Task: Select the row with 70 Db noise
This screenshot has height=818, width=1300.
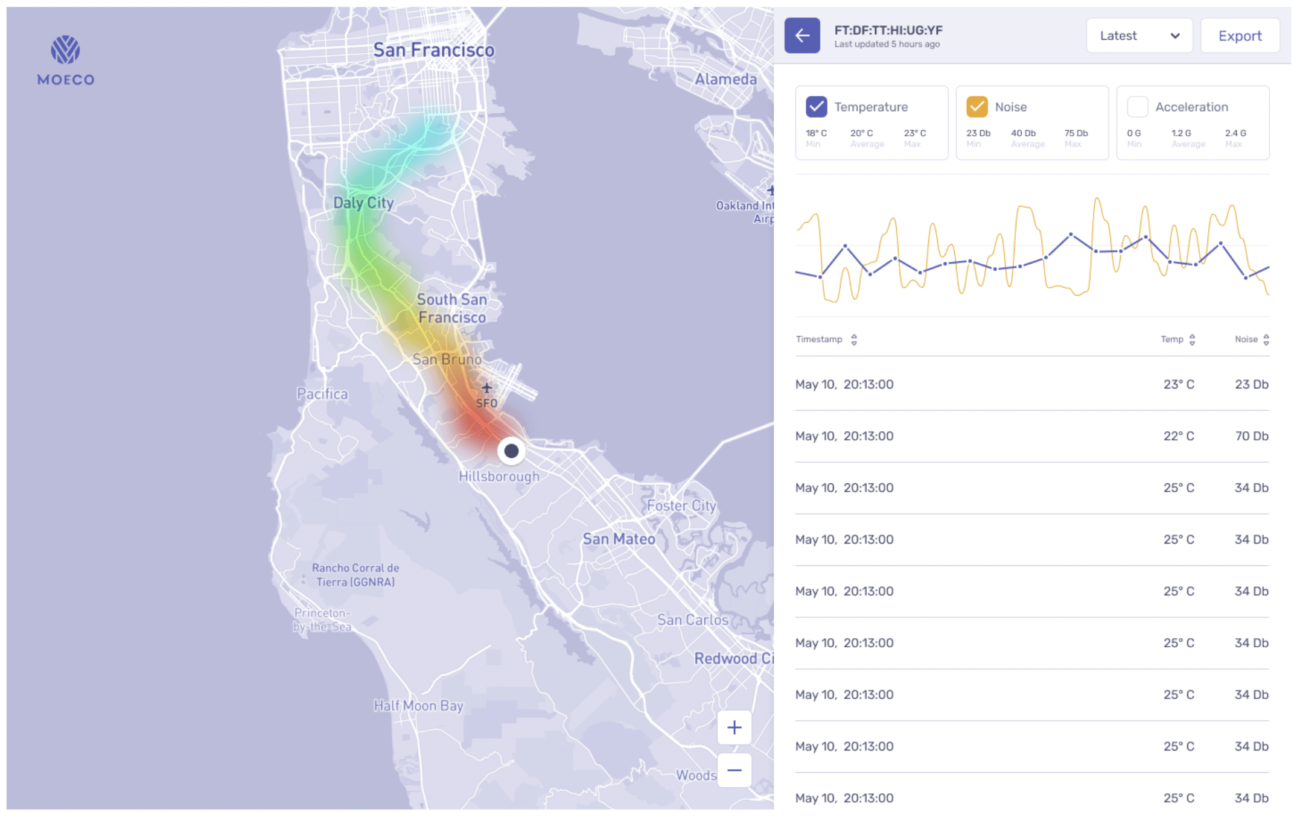Action: (x=1032, y=436)
